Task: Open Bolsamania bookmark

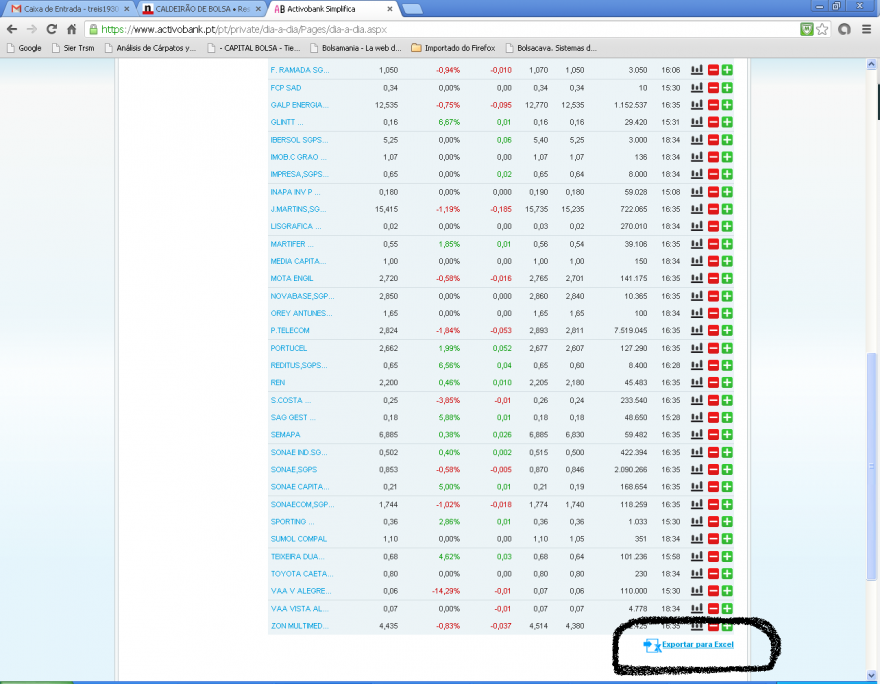Action: pos(356,48)
